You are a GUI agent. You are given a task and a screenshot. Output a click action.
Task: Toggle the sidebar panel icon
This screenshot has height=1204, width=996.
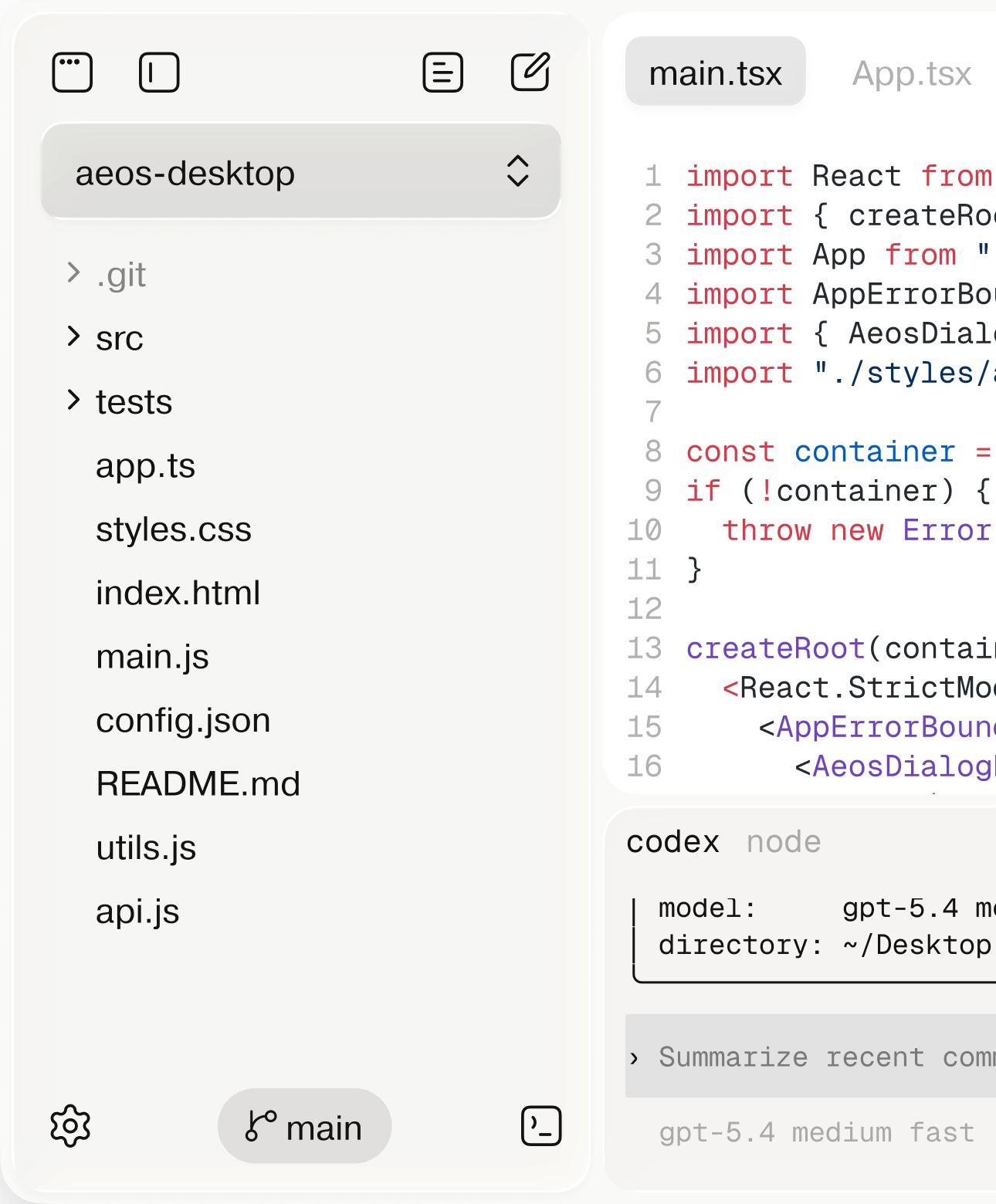pyautogui.click(x=159, y=73)
